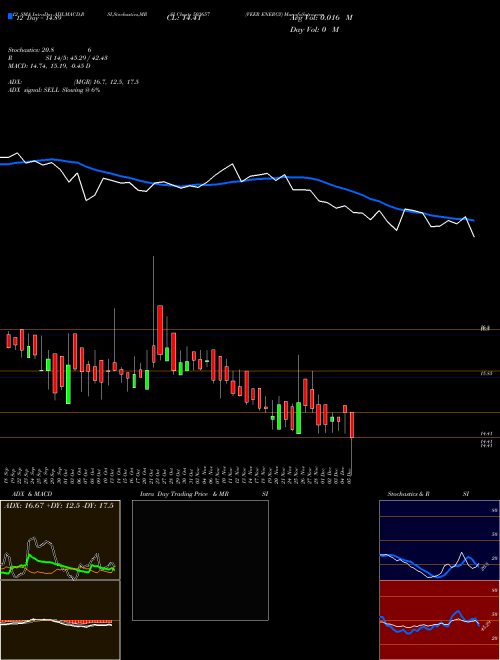Open the ADX indicator chart with green line
Image resolution: width=500 pixels, height=660 pixels.
coord(60,540)
